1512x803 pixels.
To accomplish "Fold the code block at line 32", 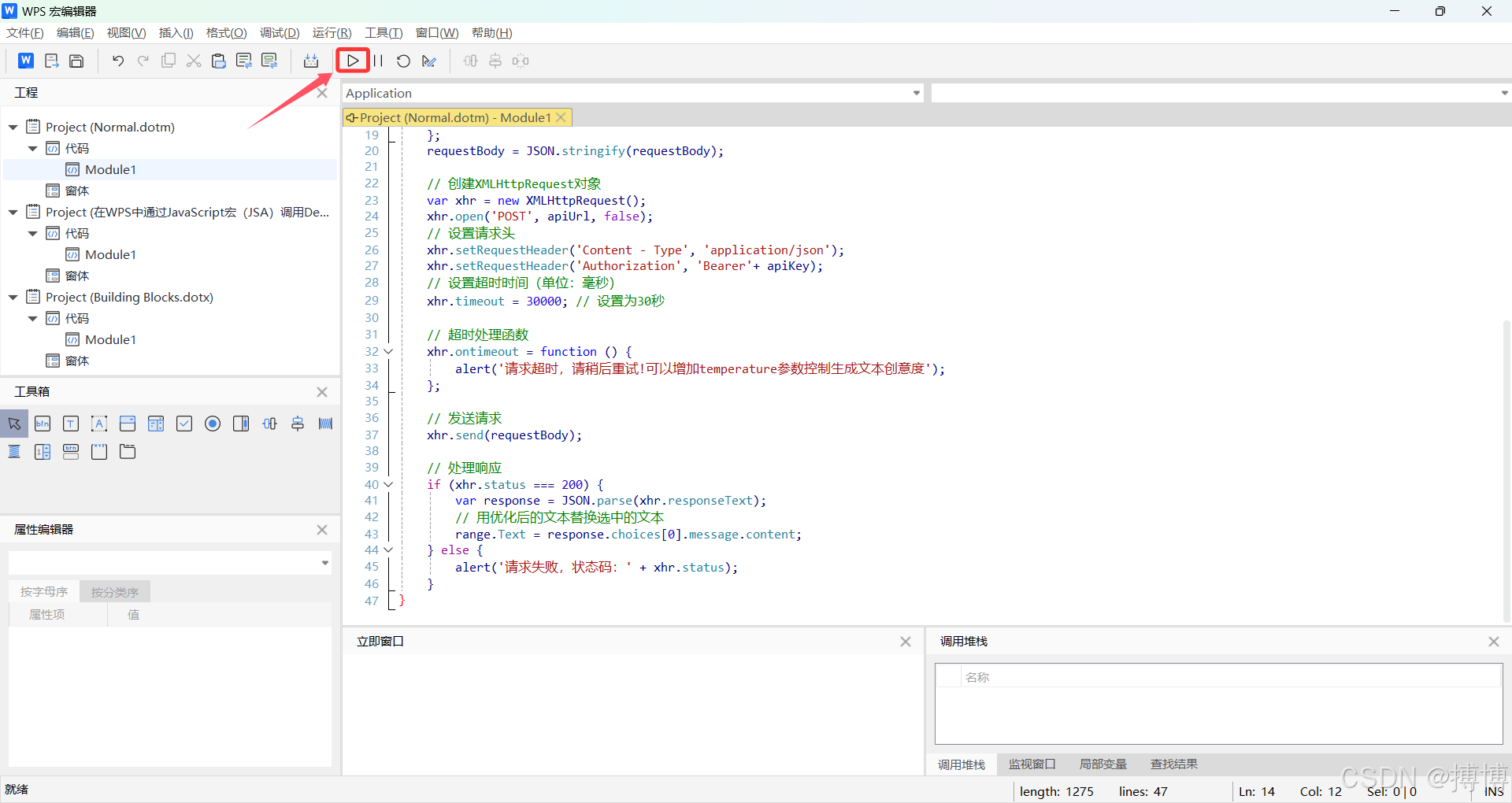I will coord(388,352).
